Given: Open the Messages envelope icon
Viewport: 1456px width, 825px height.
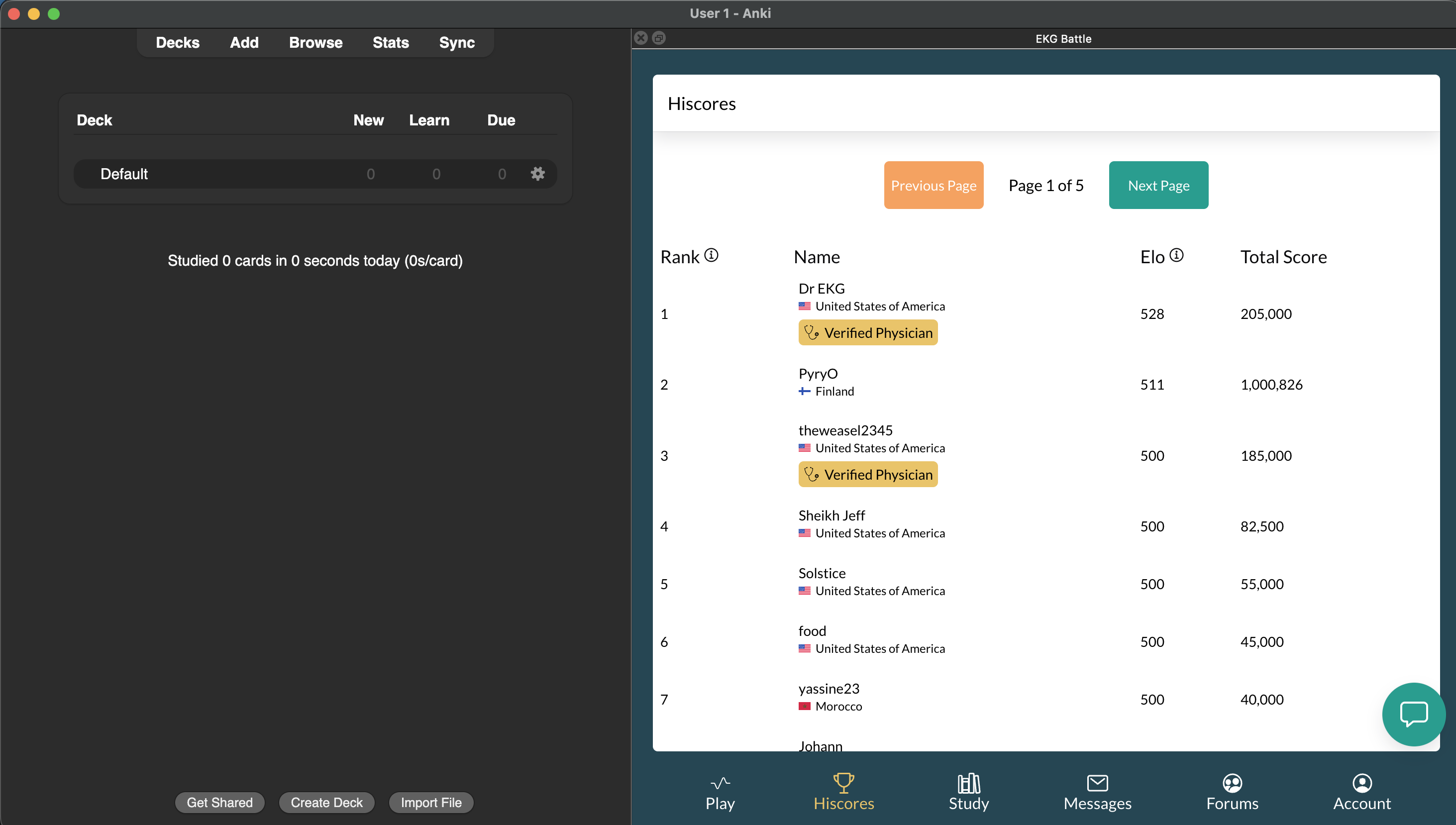Looking at the screenshot, I should [x=1097, y=783].
